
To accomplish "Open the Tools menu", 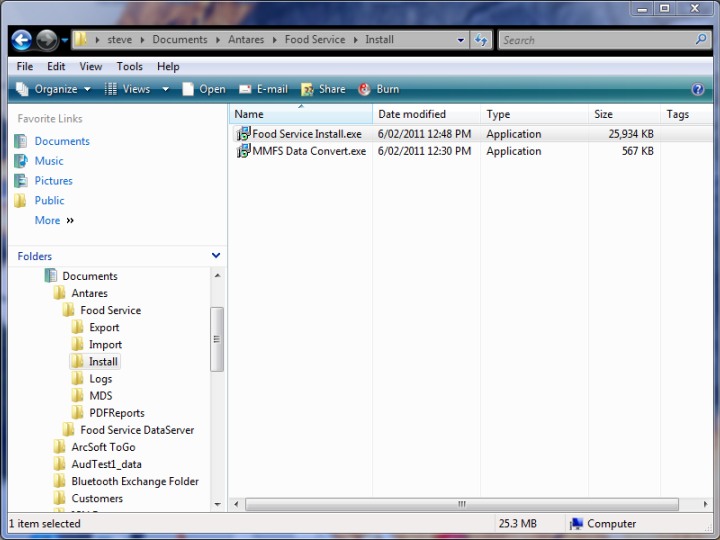I will click(x=129, y=67).
